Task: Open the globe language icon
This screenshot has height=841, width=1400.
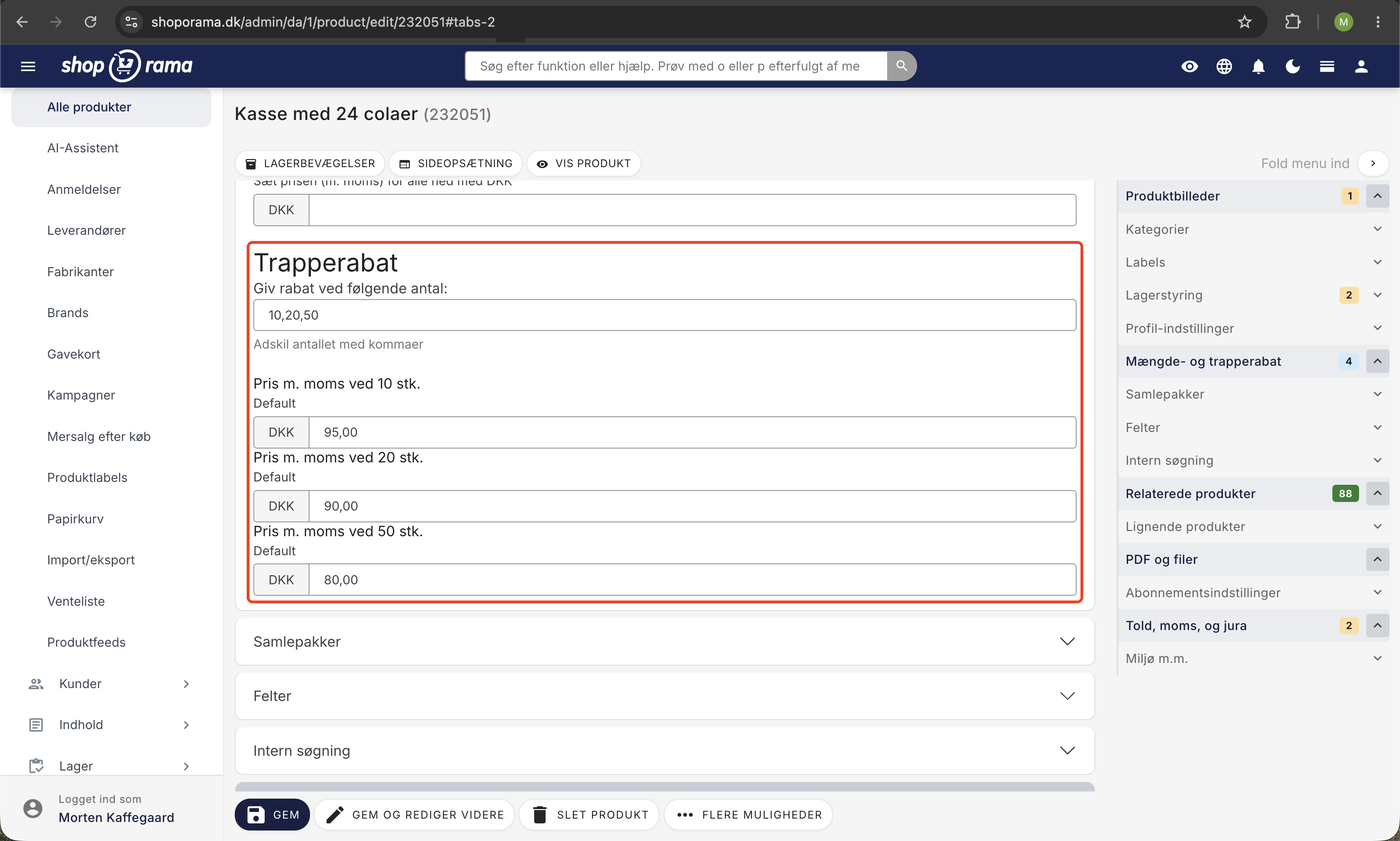Action: click(1224, 66)
